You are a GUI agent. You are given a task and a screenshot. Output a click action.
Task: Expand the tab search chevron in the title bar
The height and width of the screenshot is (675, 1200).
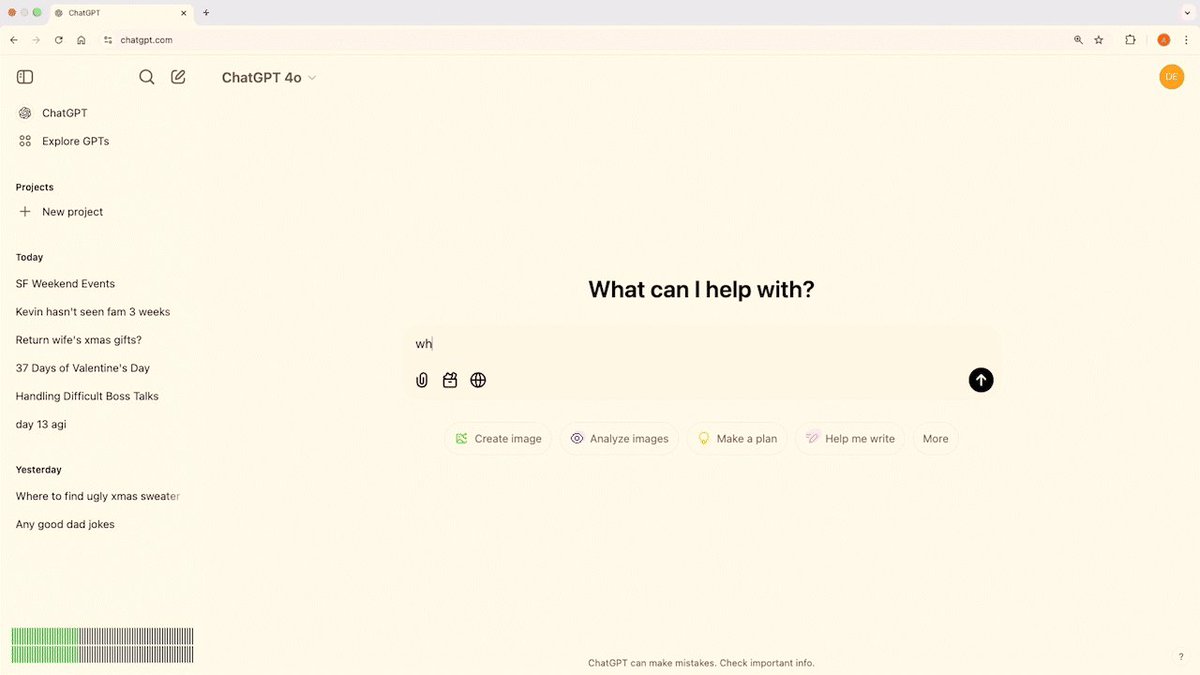pos(1186,13)
